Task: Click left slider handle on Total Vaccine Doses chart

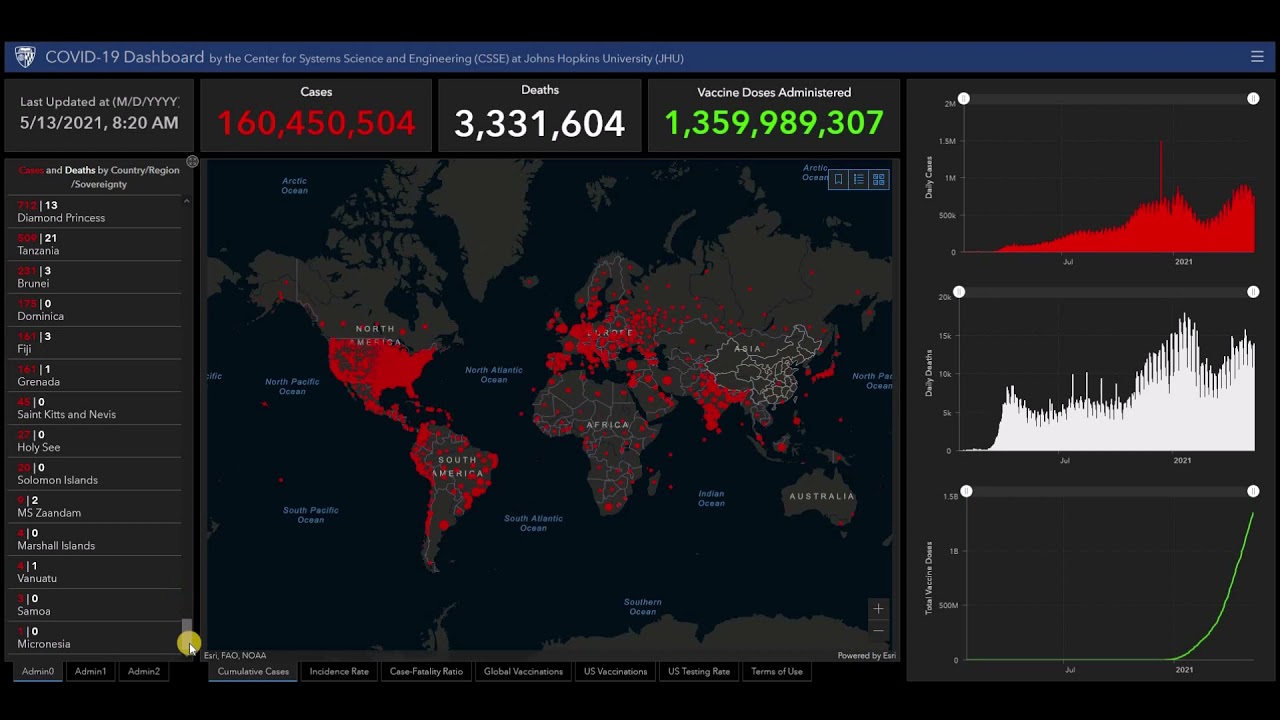Action: [966, 491]
